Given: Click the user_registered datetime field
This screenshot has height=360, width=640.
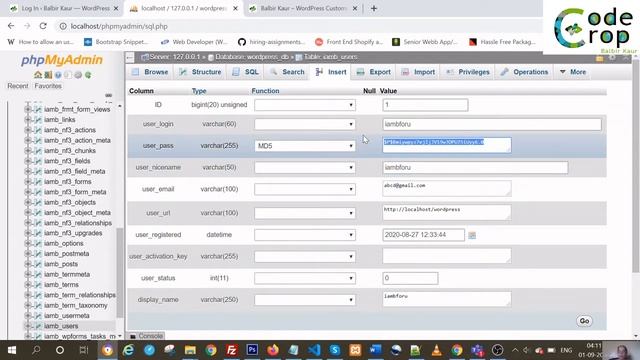Looking at the screenshot, I should click(423, 235).
